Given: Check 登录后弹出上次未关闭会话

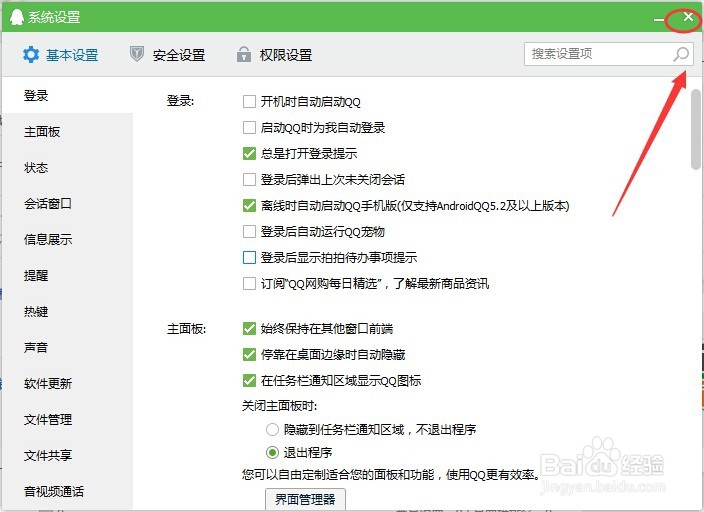Looking at the screenshot, I should [249, 180].
